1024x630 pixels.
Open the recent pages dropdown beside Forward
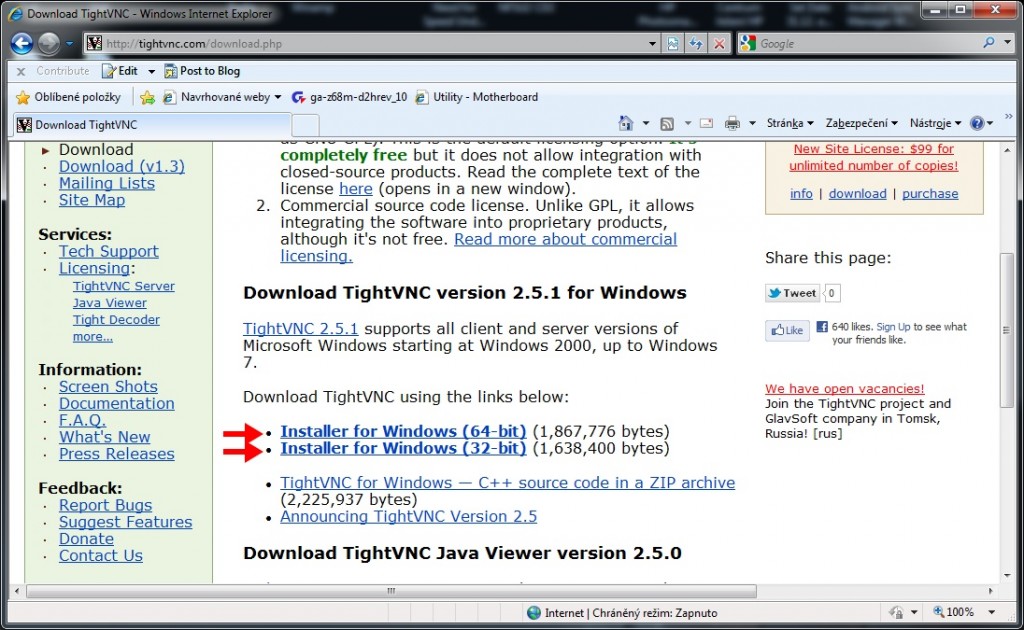[69, 44]
